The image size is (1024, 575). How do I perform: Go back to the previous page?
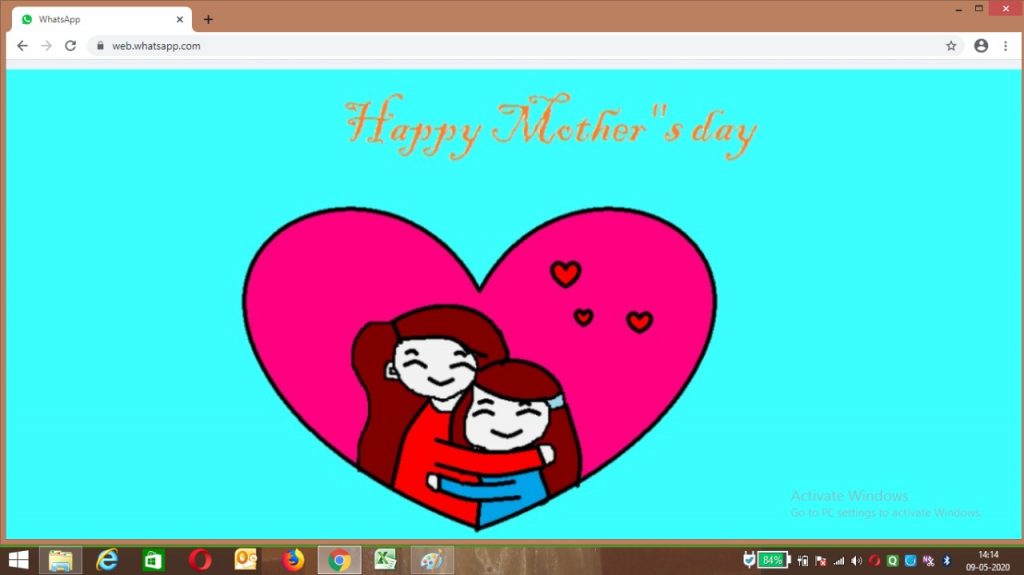point(22,46)
